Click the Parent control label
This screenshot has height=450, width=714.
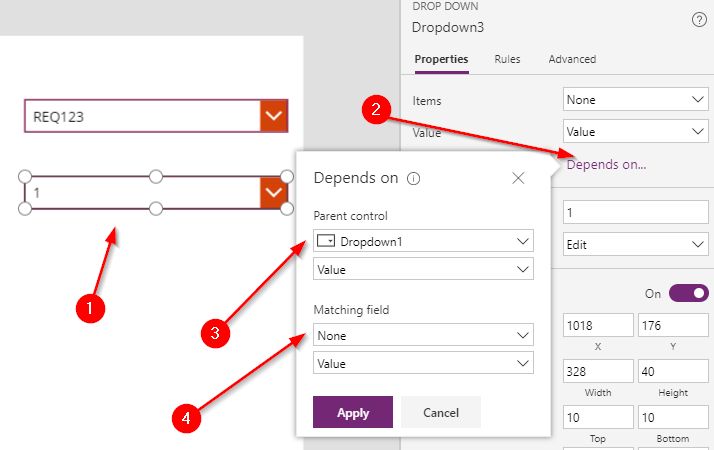point(350,215)
